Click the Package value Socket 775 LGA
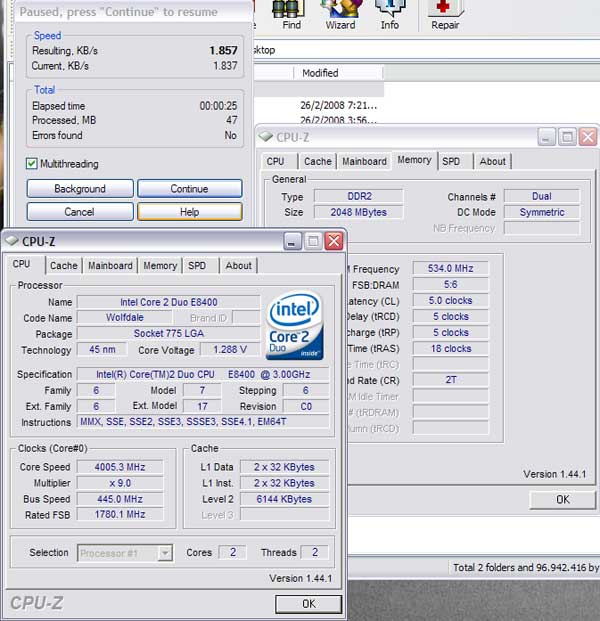Viewport: 600px width, 621px height. click(169, 333)
